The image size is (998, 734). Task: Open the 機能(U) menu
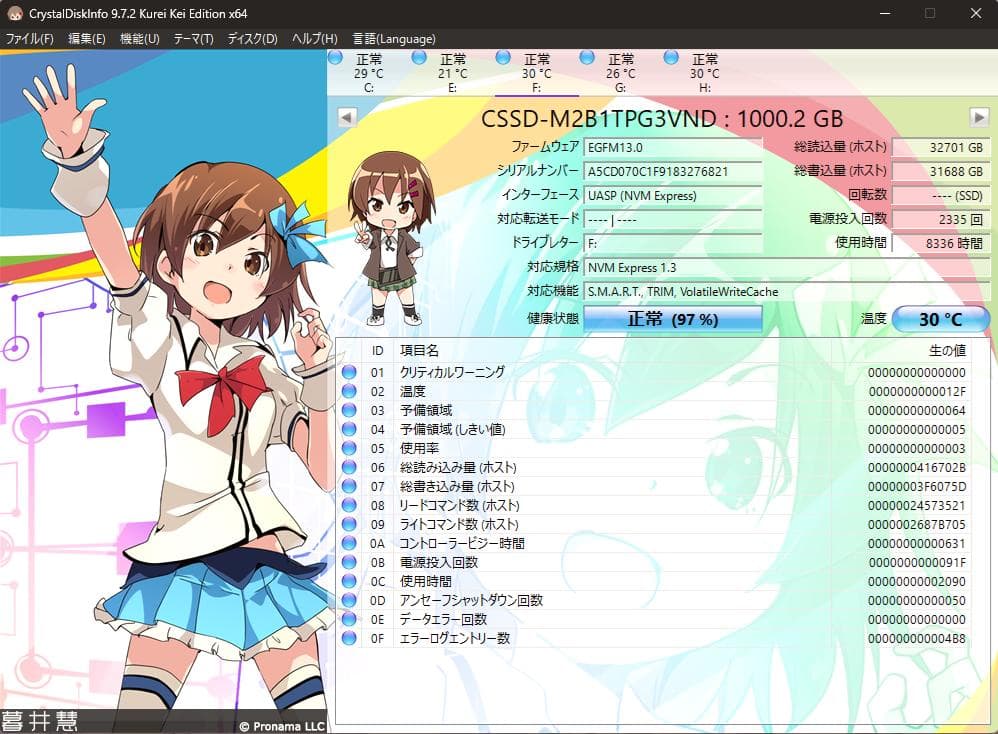coord(140,38)
